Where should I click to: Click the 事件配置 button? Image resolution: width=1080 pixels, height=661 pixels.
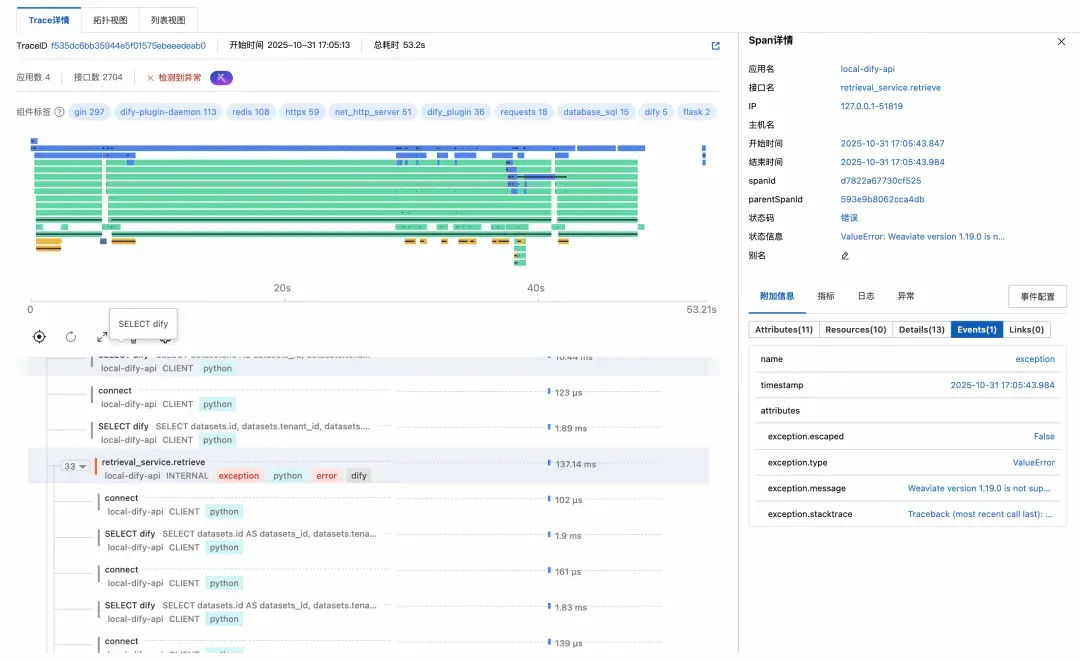tap(1037, 297)
